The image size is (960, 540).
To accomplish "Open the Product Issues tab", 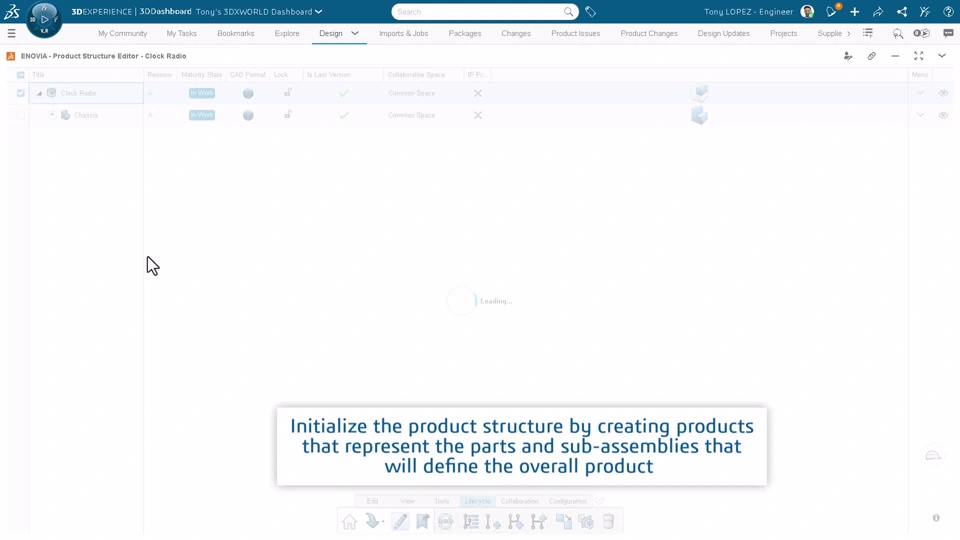I will (576, 34).
